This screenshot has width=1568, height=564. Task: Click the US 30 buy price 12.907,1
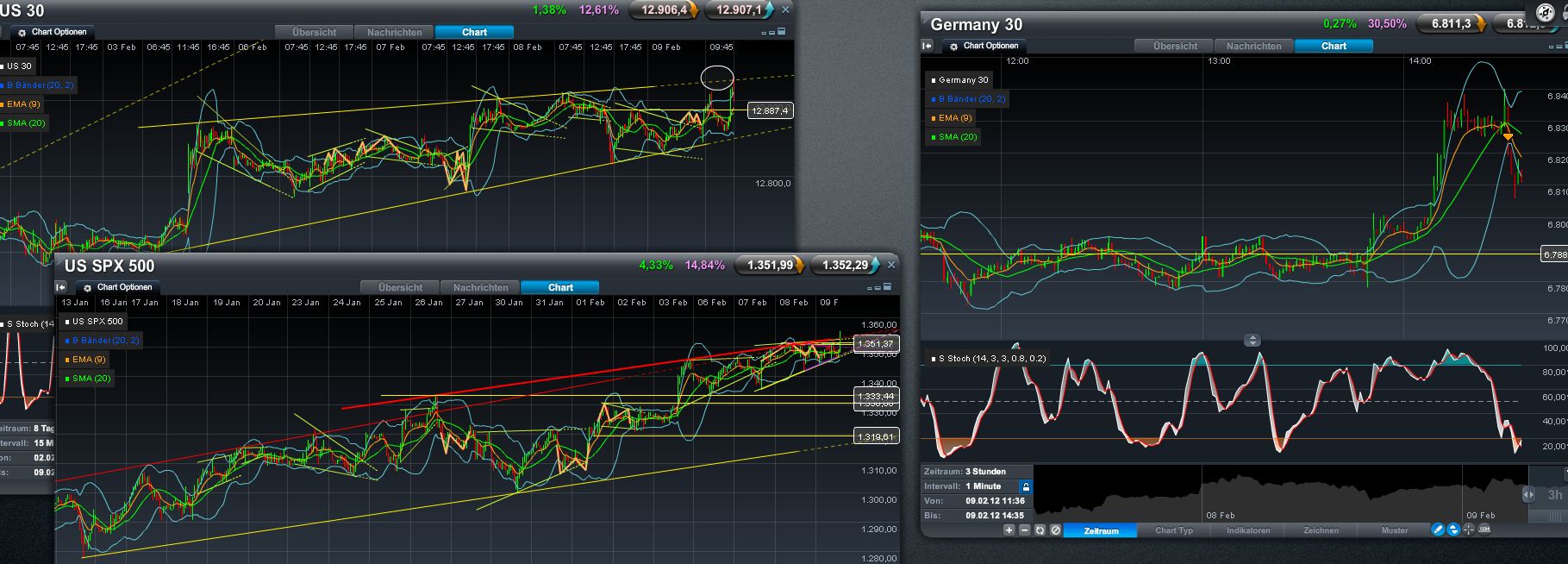click(x=739, y=10)
